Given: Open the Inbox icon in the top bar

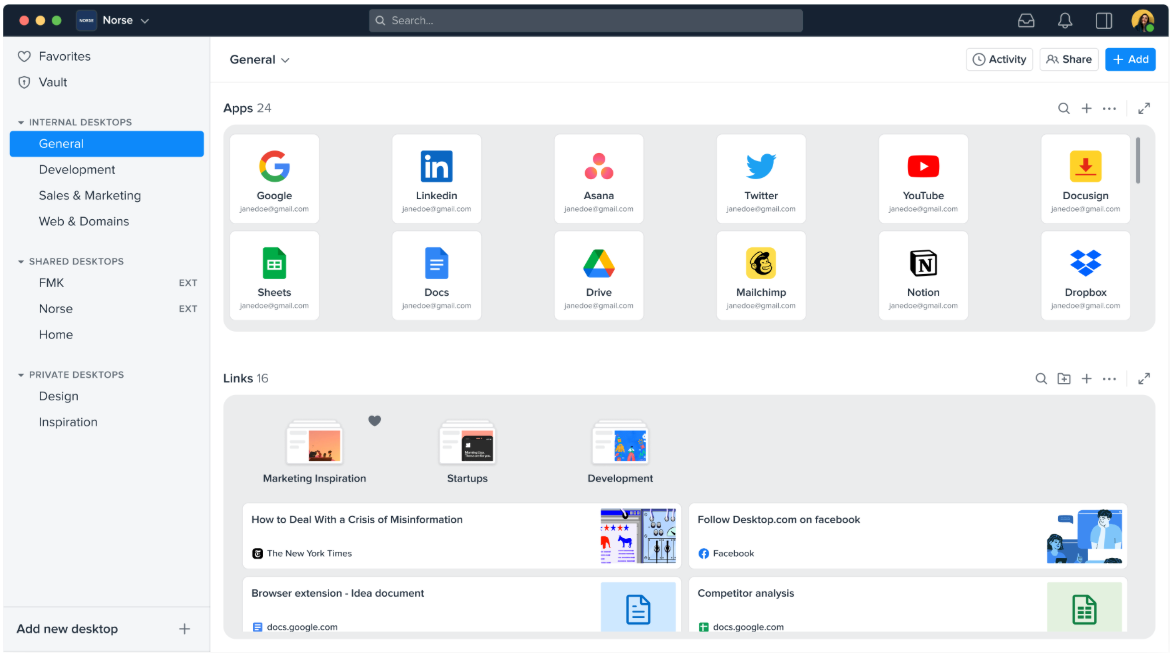Looking at the screenshot, I should [1026, 19].
